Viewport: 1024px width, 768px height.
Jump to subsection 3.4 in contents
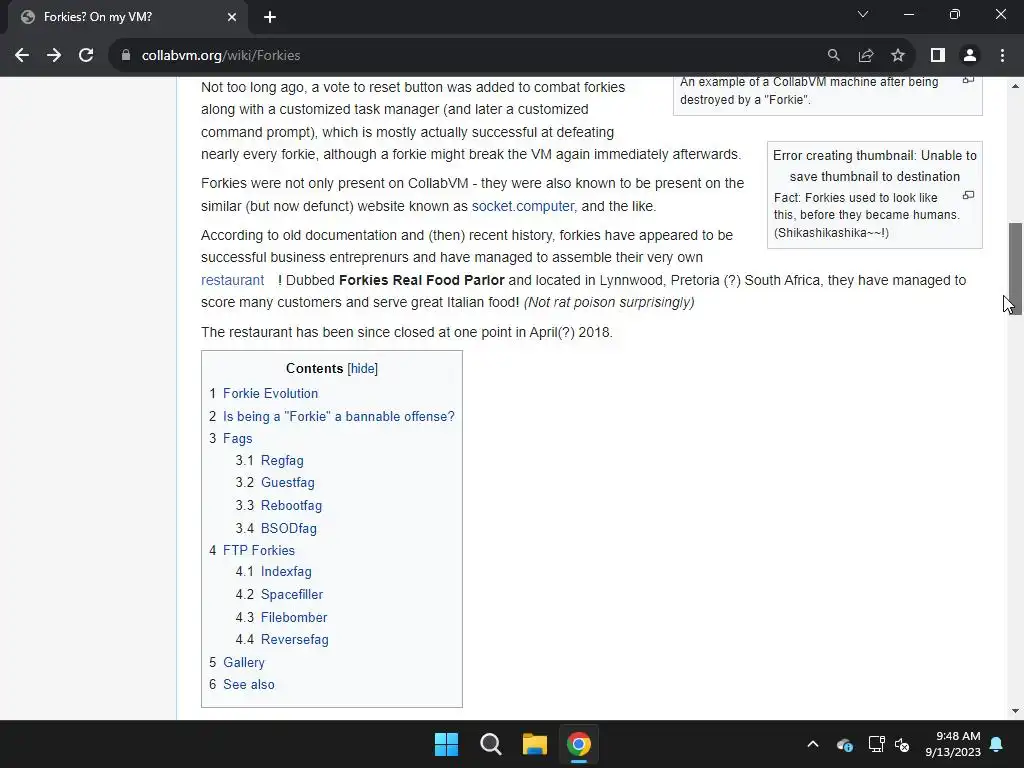[289, 528]
